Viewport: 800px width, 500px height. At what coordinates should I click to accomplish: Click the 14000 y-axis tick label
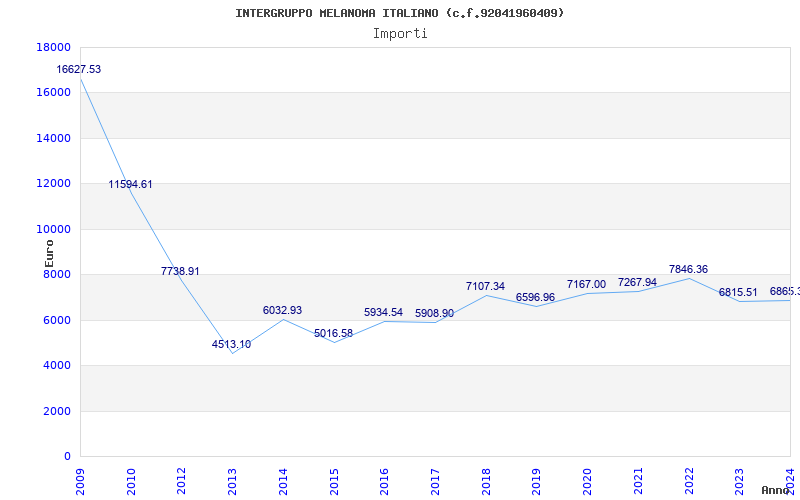click(x=54, y=138)
